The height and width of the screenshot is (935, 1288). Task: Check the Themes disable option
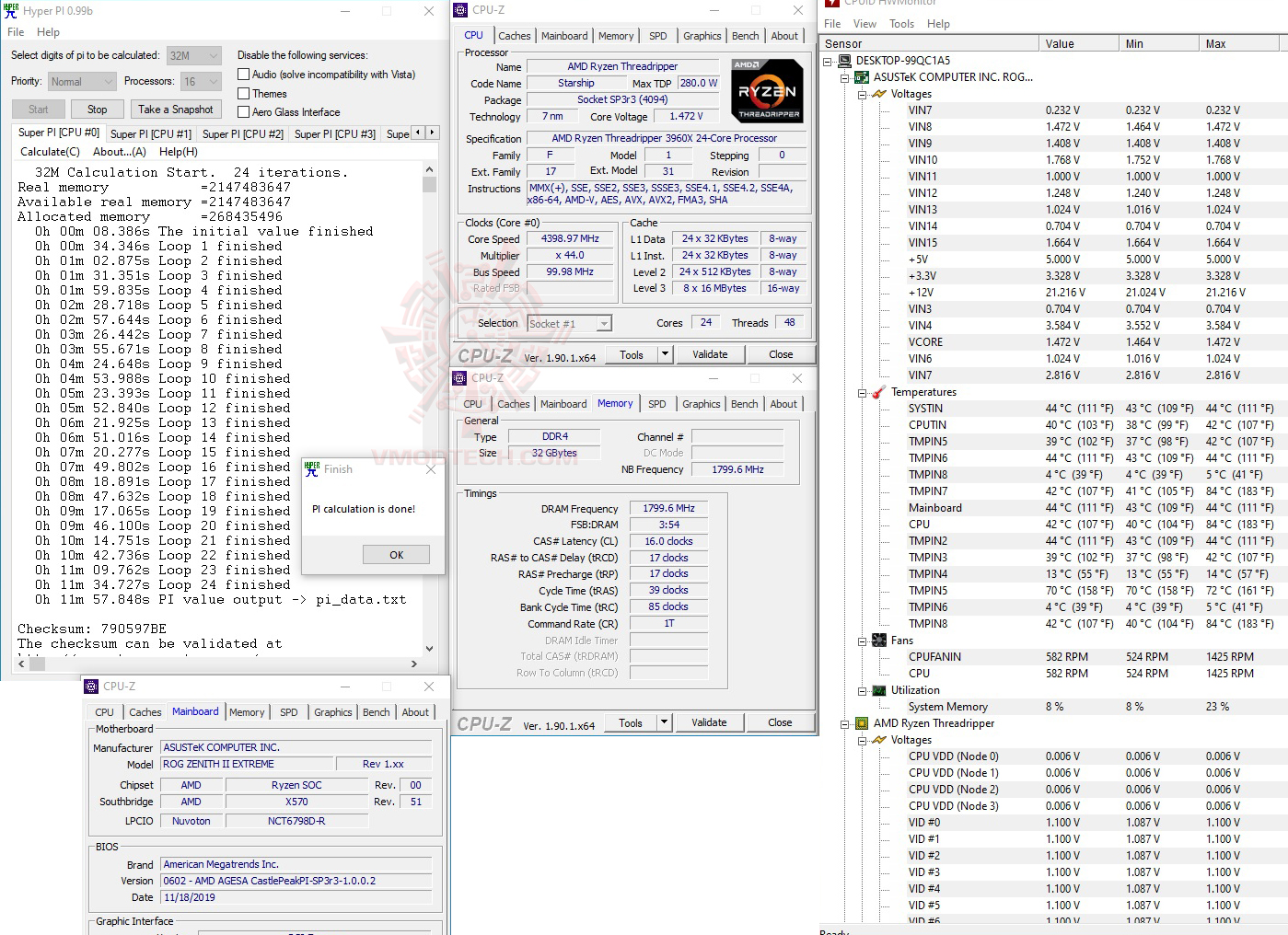(243, 93)
